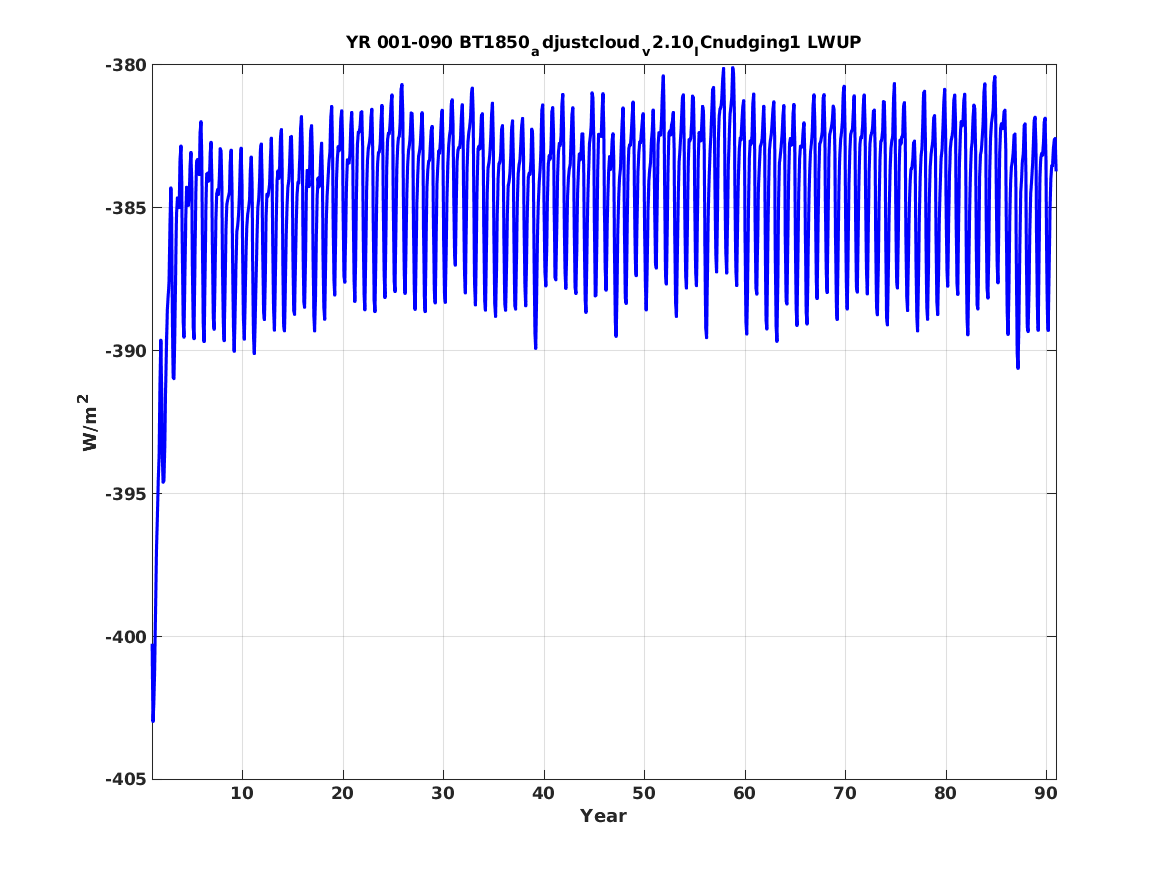1167x875 pixels.
Task: Click the x-axis tick label 10
Action: [242, 794]
